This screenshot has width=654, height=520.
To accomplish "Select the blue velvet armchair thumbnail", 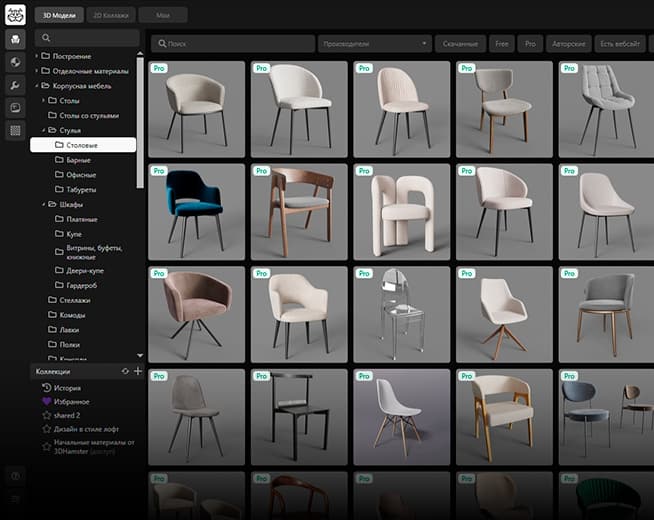I will coord(196,211).
